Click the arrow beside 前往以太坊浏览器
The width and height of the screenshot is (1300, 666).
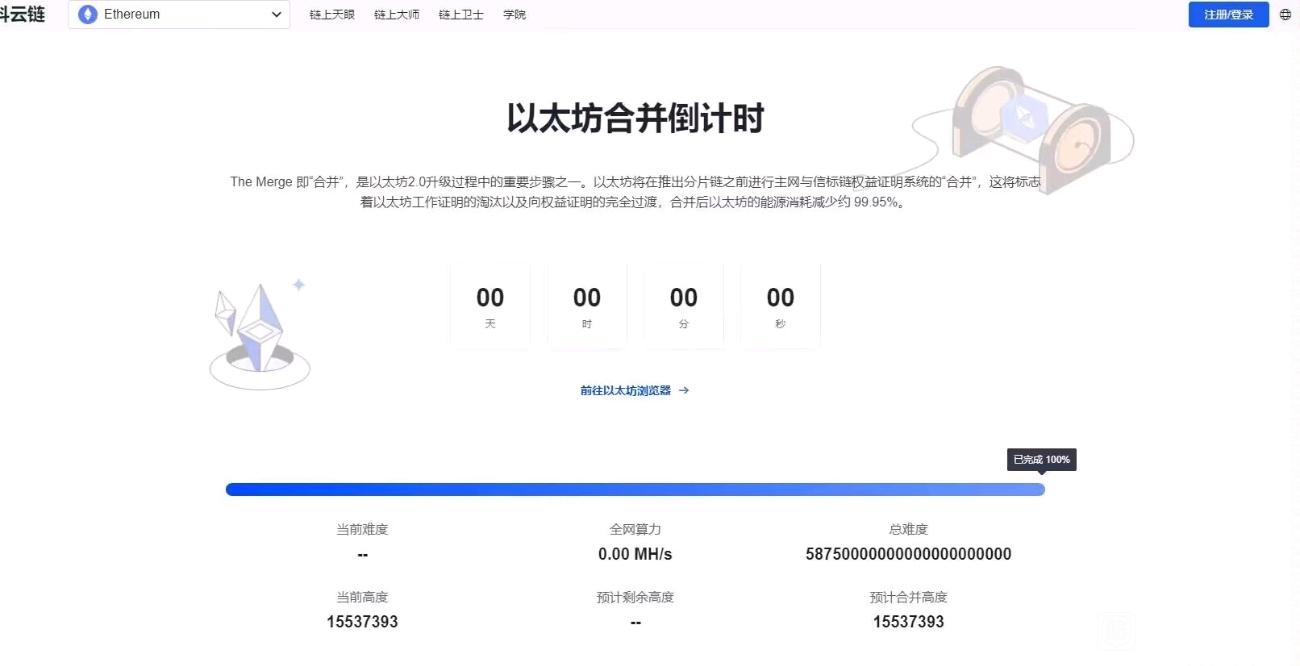(684, 391)
